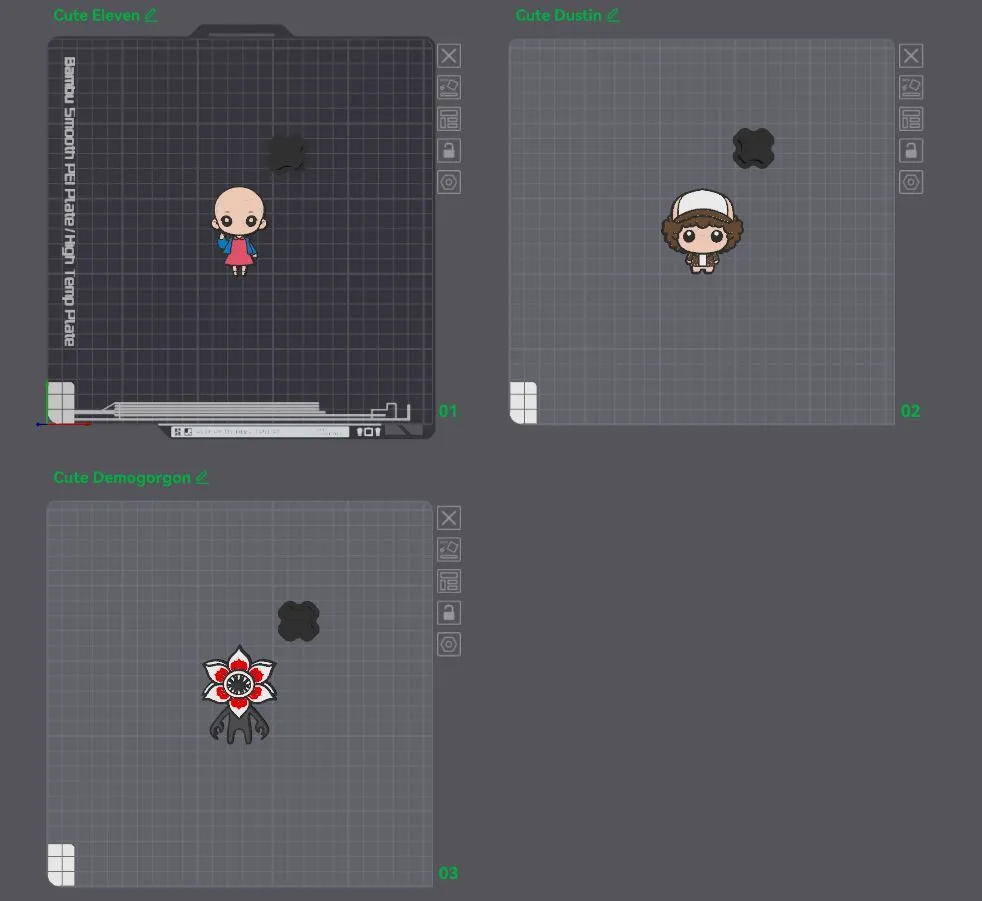Open plate settings for Cute Dustin plate
The image size is (982, 901).
[911, 182]
